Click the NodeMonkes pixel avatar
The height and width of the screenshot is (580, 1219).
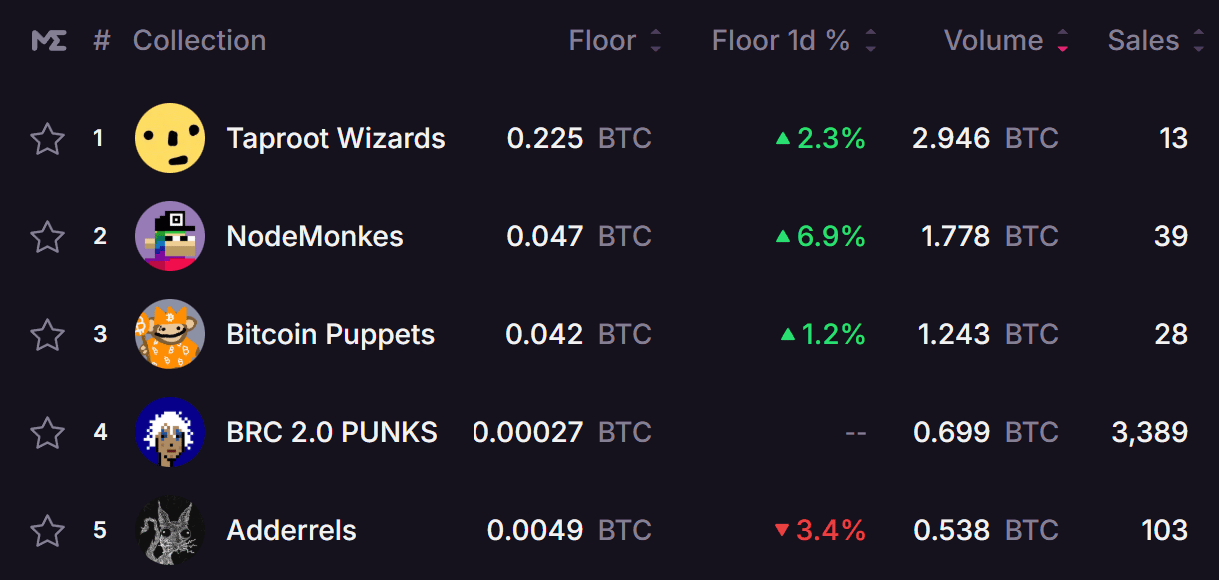pos(170,236)
